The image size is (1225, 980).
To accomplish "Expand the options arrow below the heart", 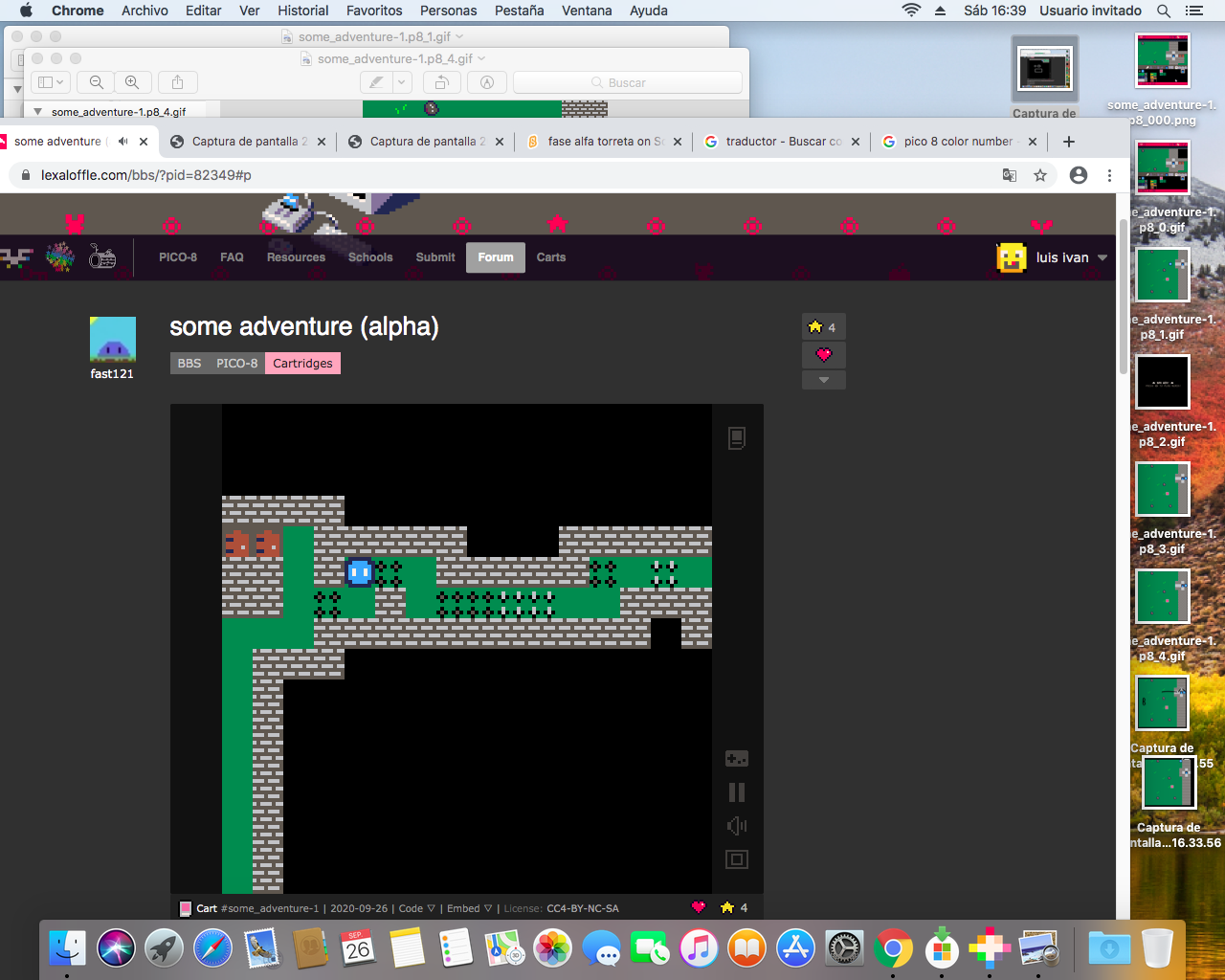I will (823, 380).
